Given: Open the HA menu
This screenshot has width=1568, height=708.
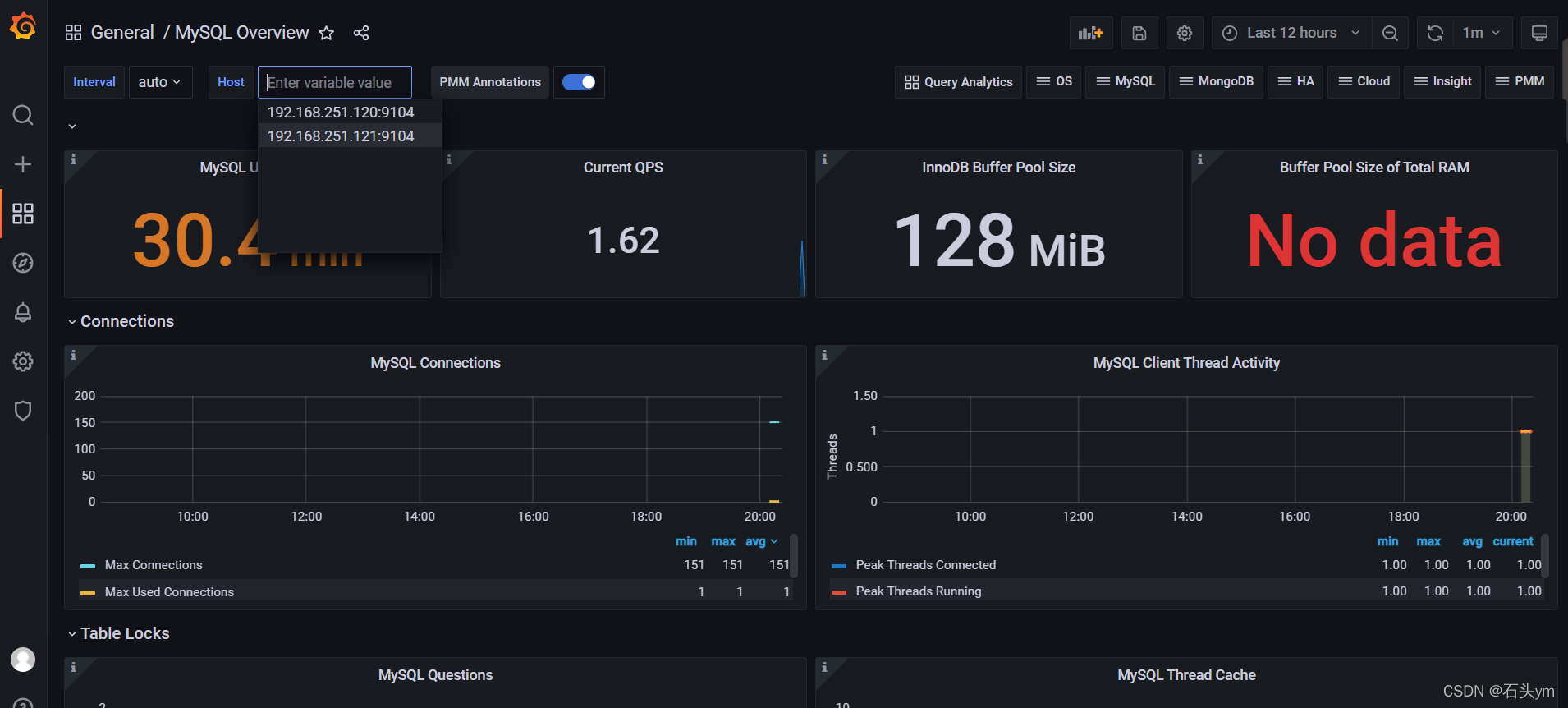Looking at the screenshot, I should point(1295,81).
